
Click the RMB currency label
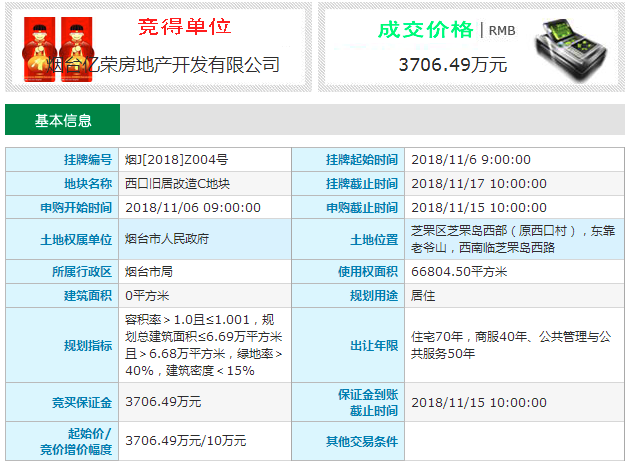[501, 31]
